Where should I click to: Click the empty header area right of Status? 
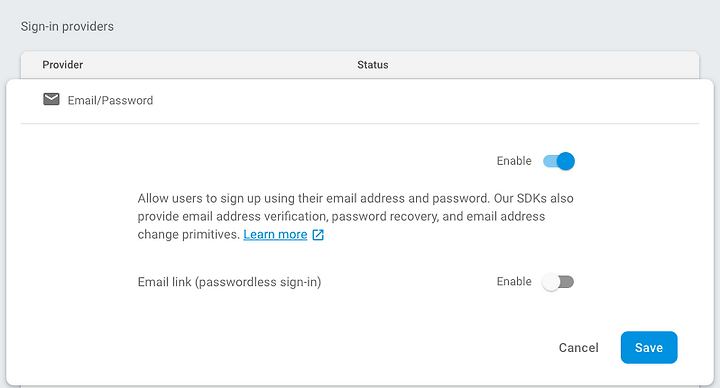coord(542,65)
